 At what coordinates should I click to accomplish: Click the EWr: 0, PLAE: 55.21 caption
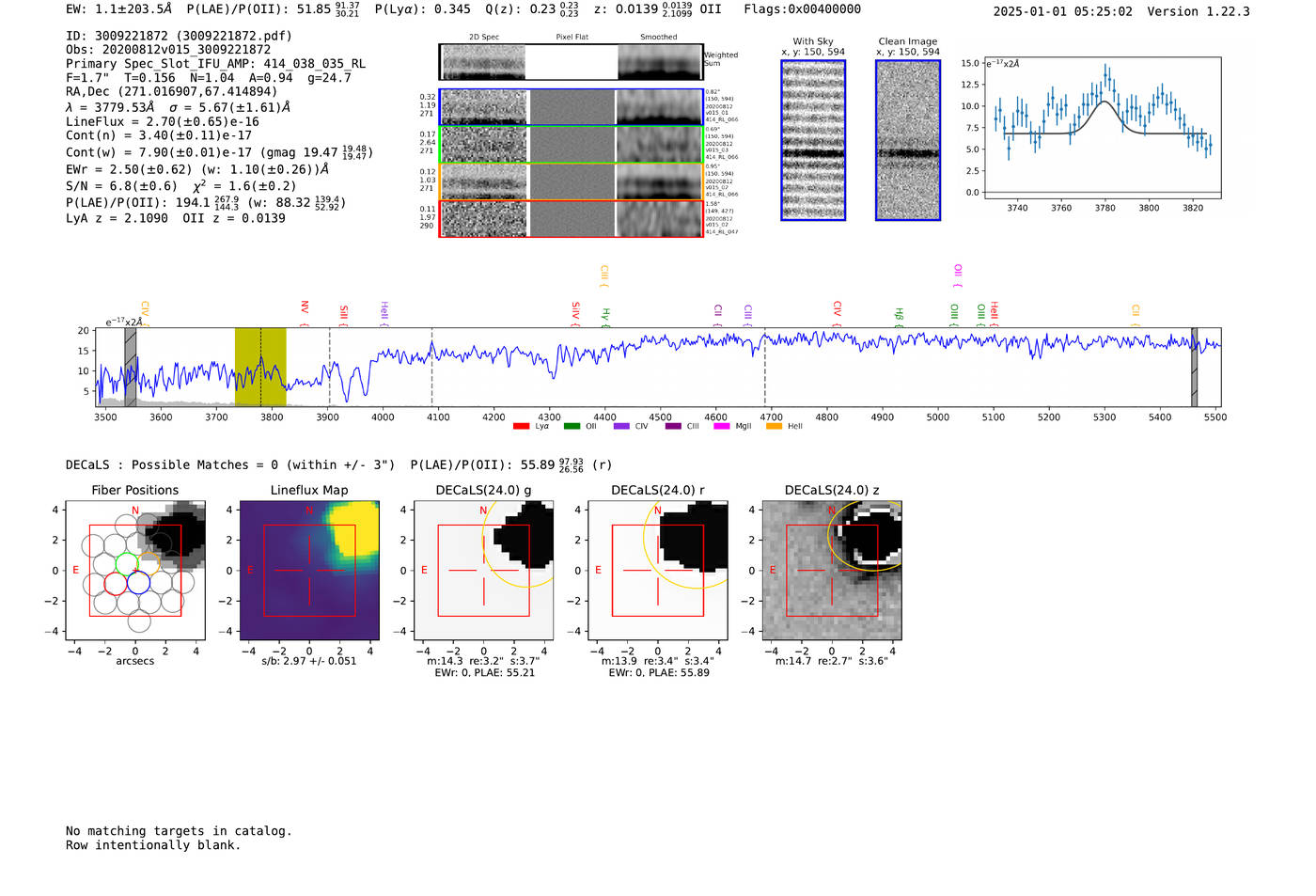pyautogui.click(x=484, y=672)
